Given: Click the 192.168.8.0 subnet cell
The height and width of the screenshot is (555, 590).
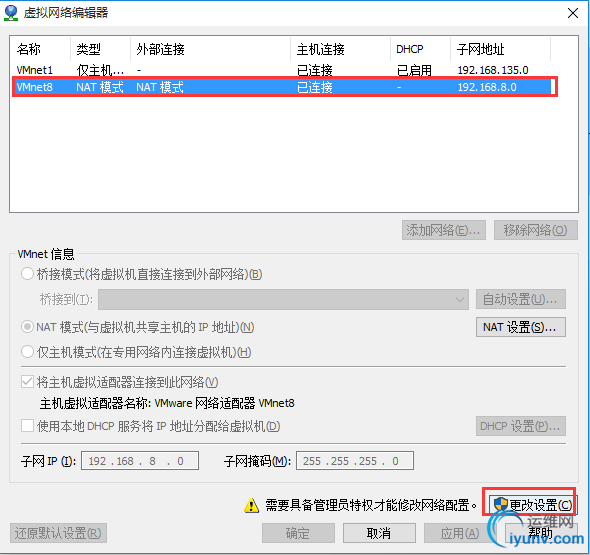Looking at the screenshot, I should coord(487,87).
